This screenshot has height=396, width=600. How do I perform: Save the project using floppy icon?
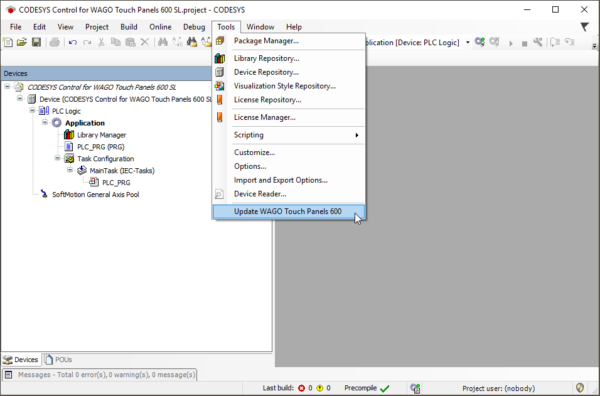point(36,42)
